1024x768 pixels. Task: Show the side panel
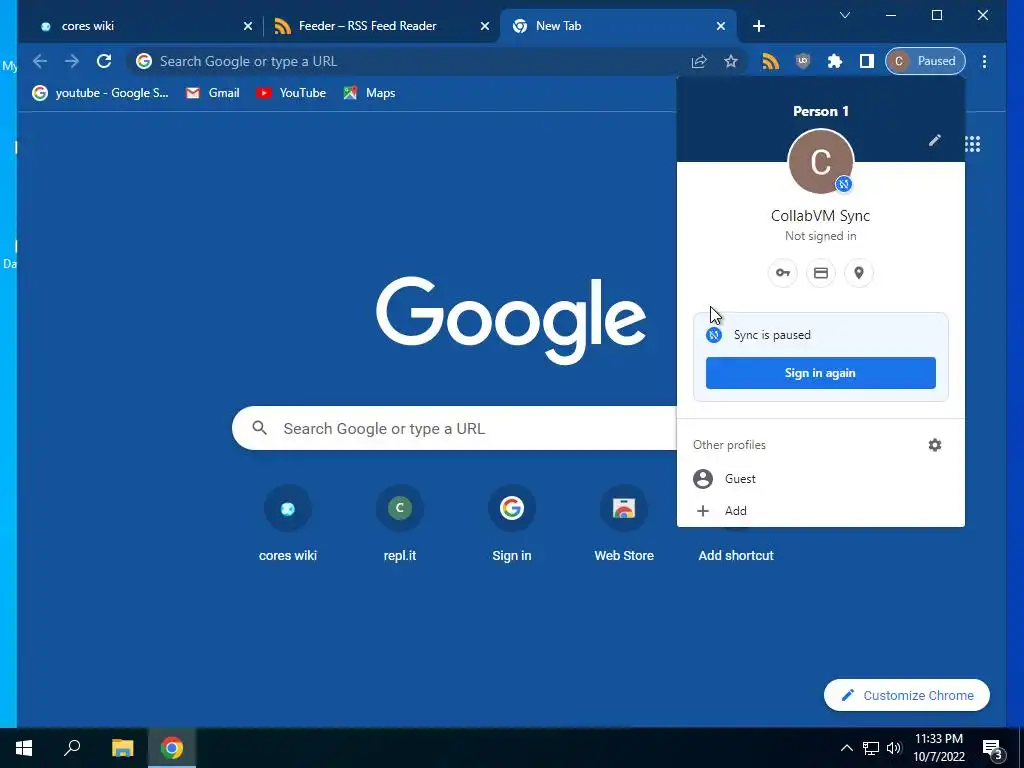tap(867, 61)
